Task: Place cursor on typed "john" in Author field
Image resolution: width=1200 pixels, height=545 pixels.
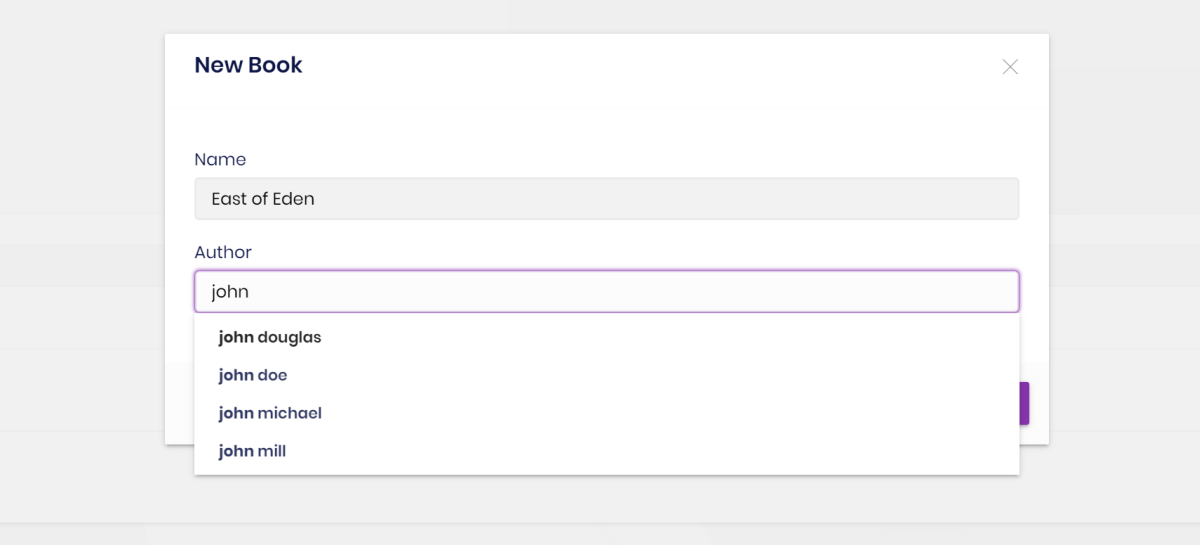Action: click(230, 292)
